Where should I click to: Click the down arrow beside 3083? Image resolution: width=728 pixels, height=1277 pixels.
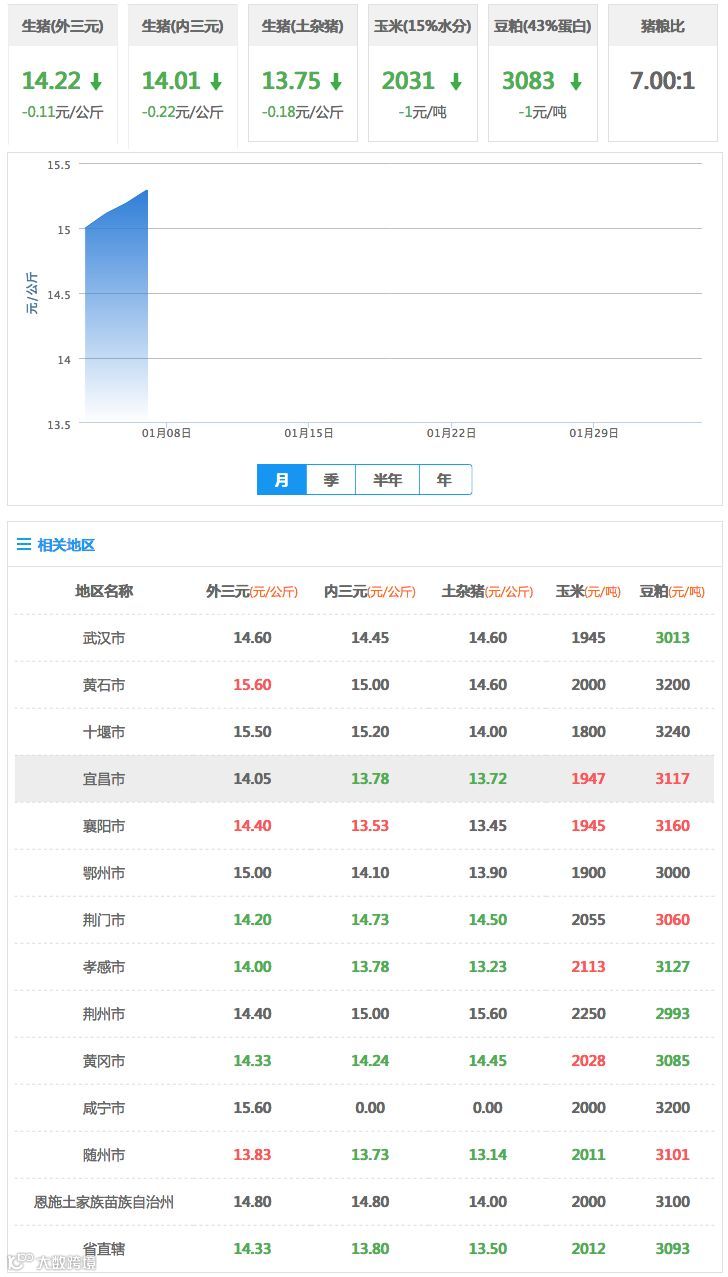pos(576,81)
